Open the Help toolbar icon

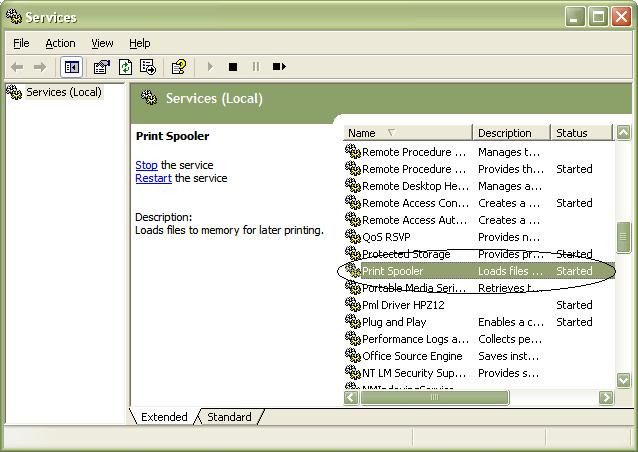click(179, 67)
